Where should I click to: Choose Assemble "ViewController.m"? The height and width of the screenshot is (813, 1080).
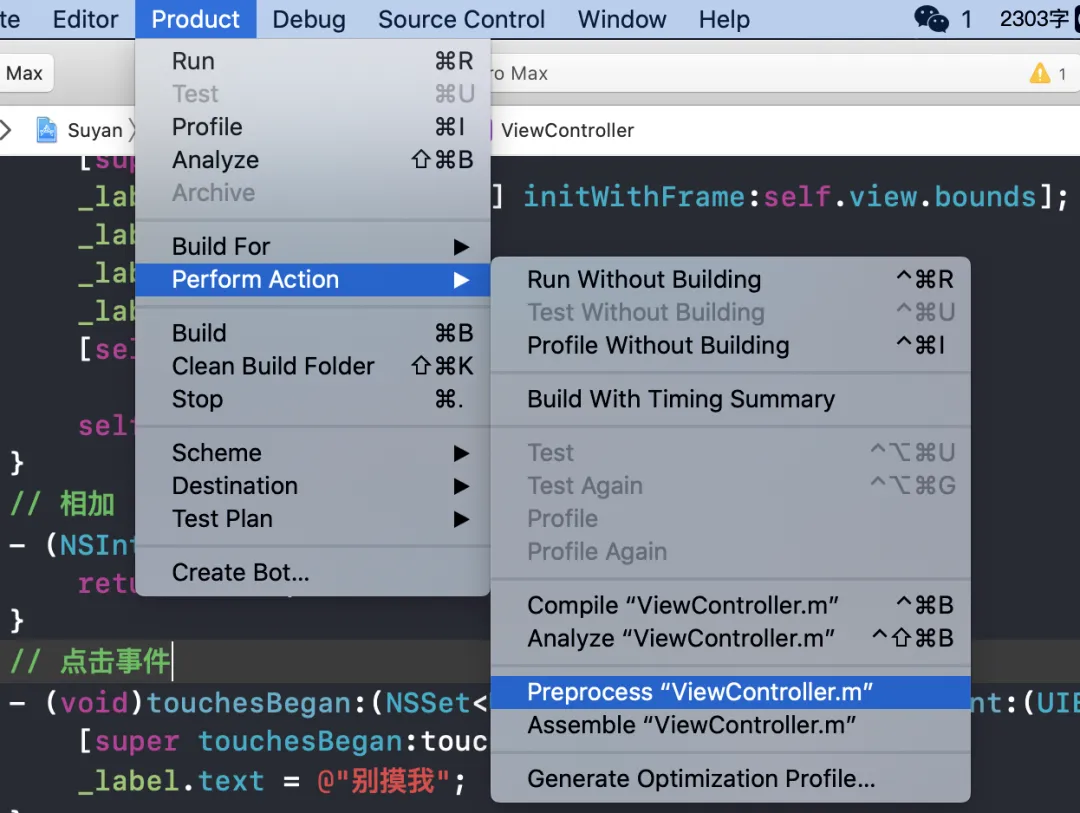pyautogui.click(x=691, y=725)
